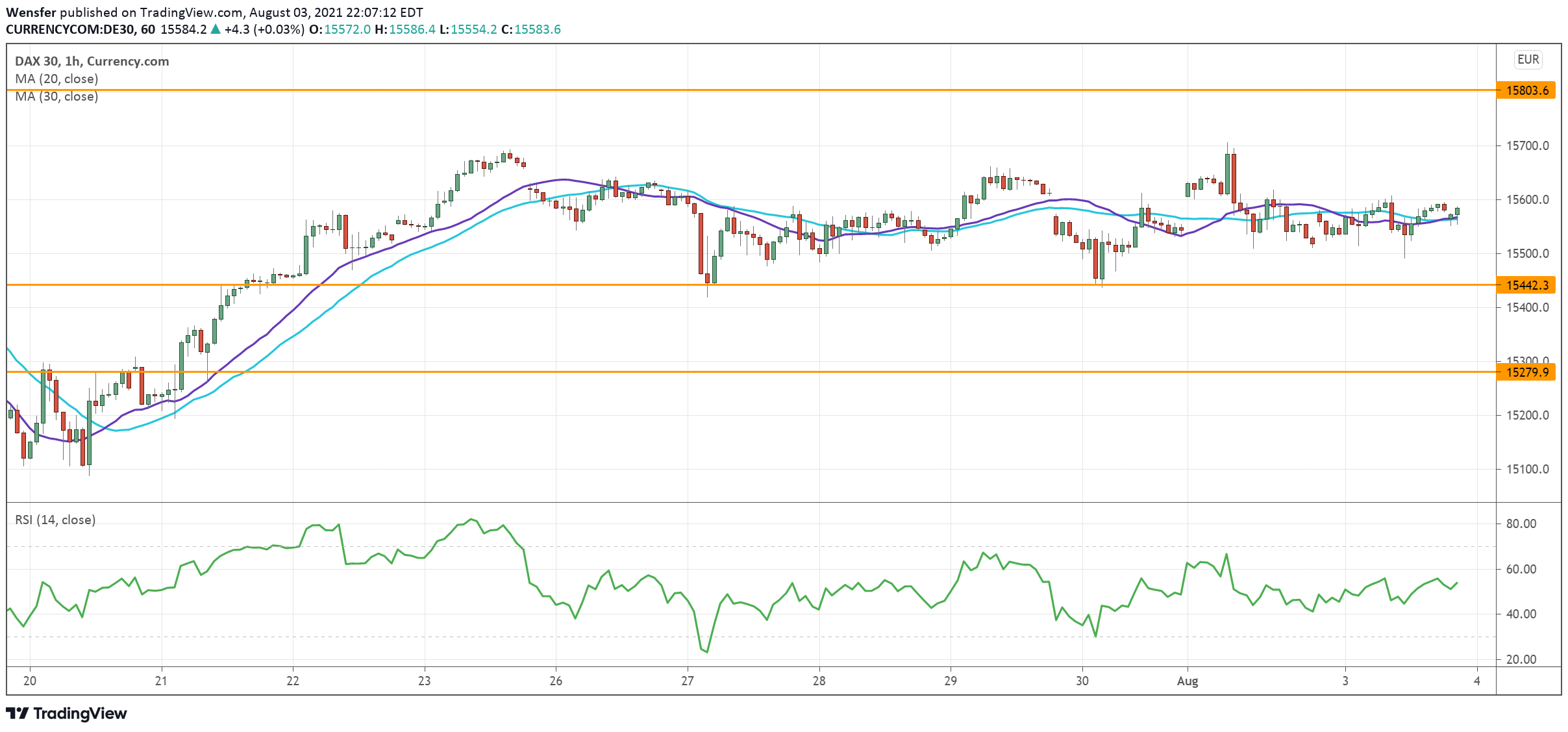
Task: Toggle the MA (30, close) indicator visibility
Action: pyautogui.click(x=56, y=97)
